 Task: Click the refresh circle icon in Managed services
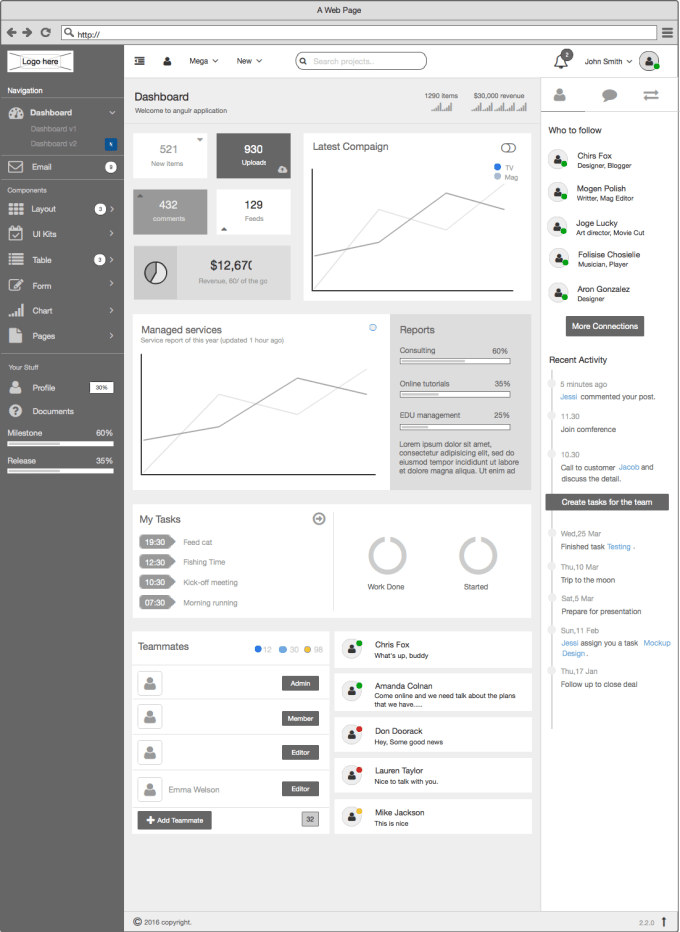(373, 328)
